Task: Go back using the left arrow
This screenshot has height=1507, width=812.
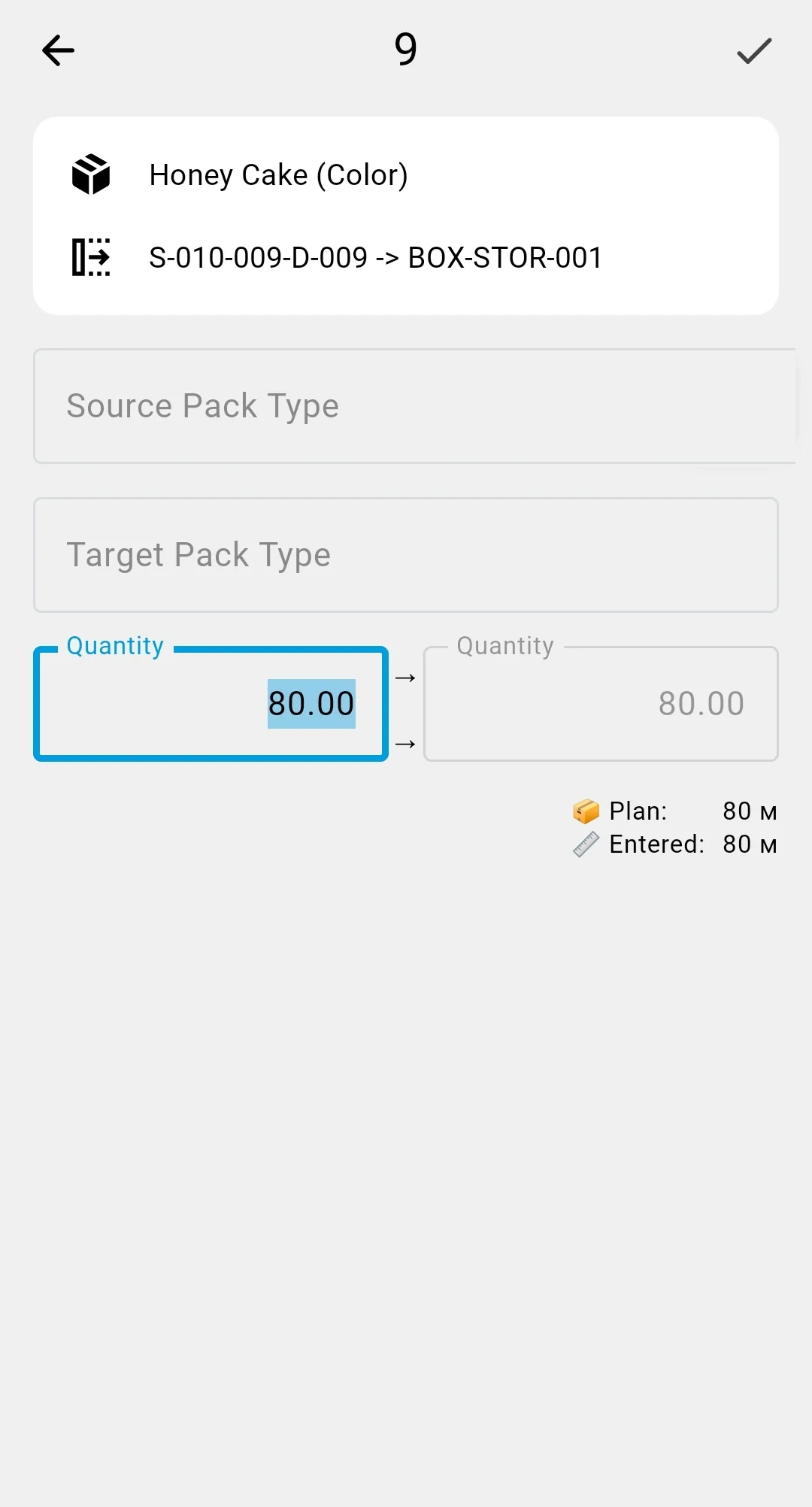Action: [58, 50]
